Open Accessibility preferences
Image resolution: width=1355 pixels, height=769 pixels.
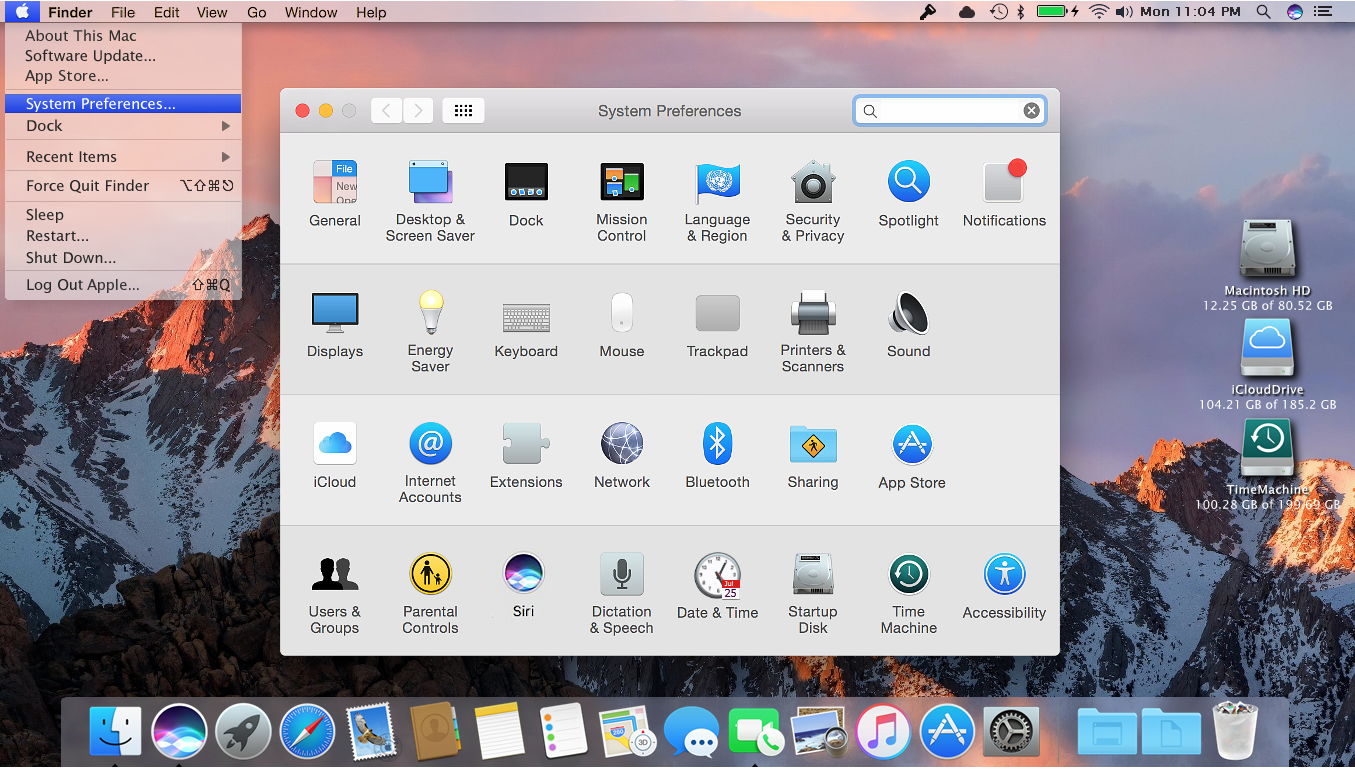point(1004,587)
